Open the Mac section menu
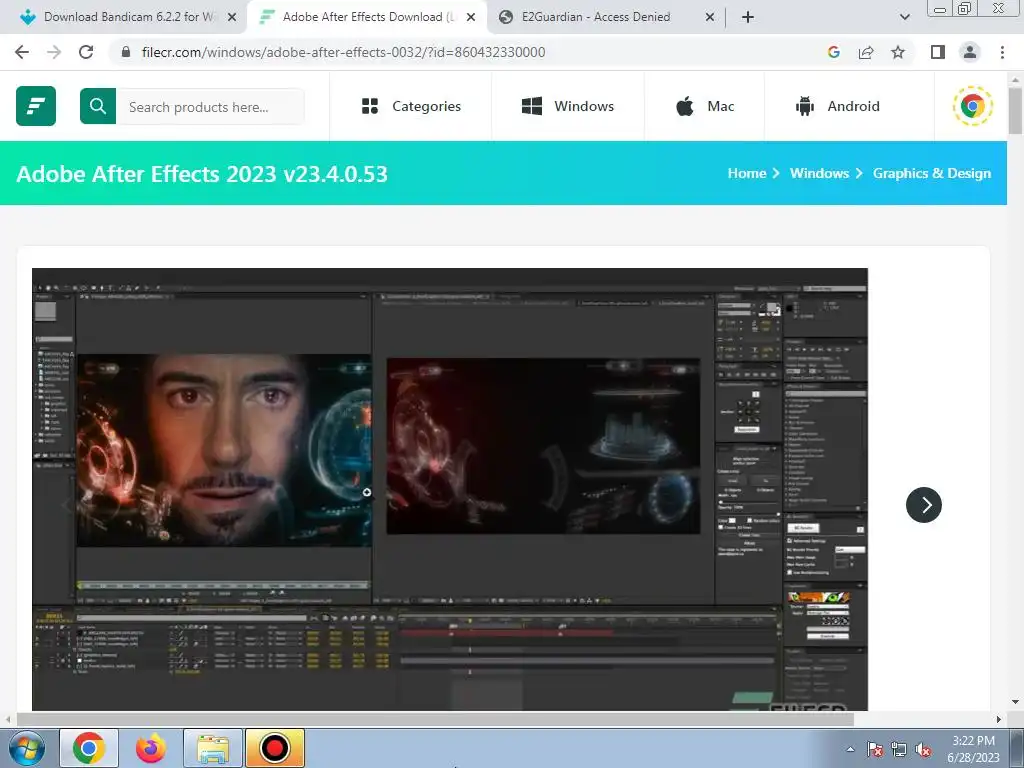 [705, 106]
